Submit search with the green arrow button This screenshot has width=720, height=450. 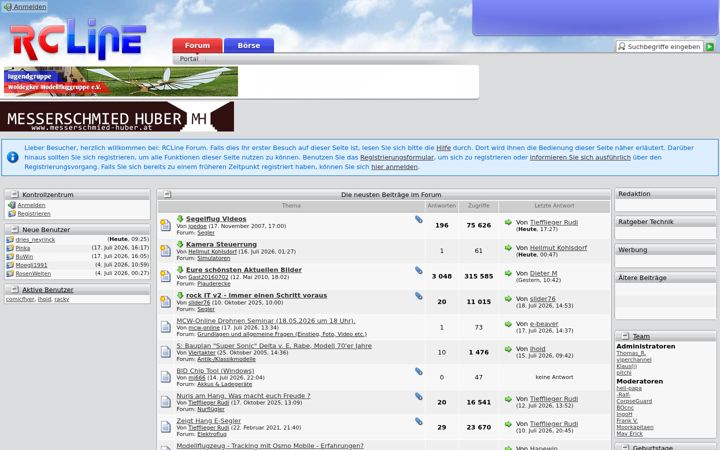710,47
